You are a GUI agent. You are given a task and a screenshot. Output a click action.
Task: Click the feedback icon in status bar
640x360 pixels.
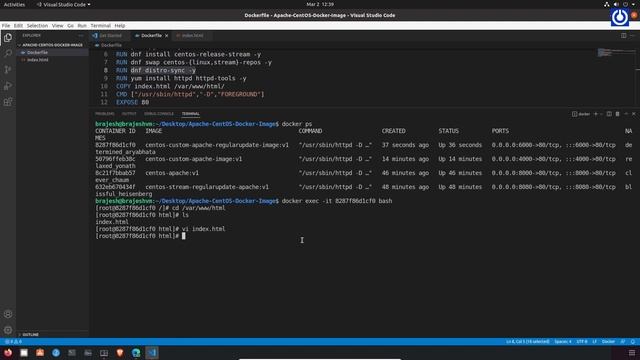pos(623,342)
